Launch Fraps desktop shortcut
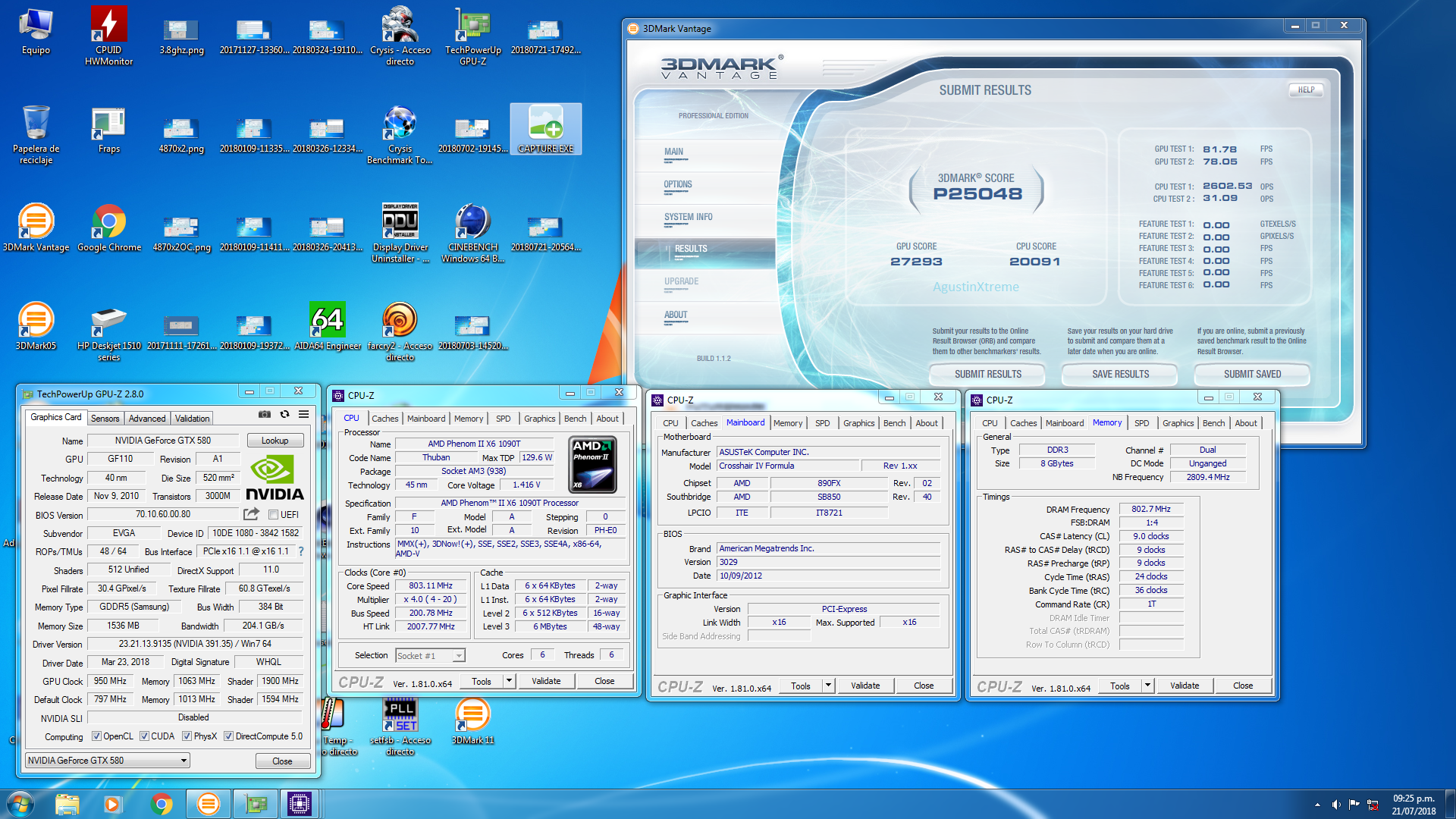 pos(108,129)
